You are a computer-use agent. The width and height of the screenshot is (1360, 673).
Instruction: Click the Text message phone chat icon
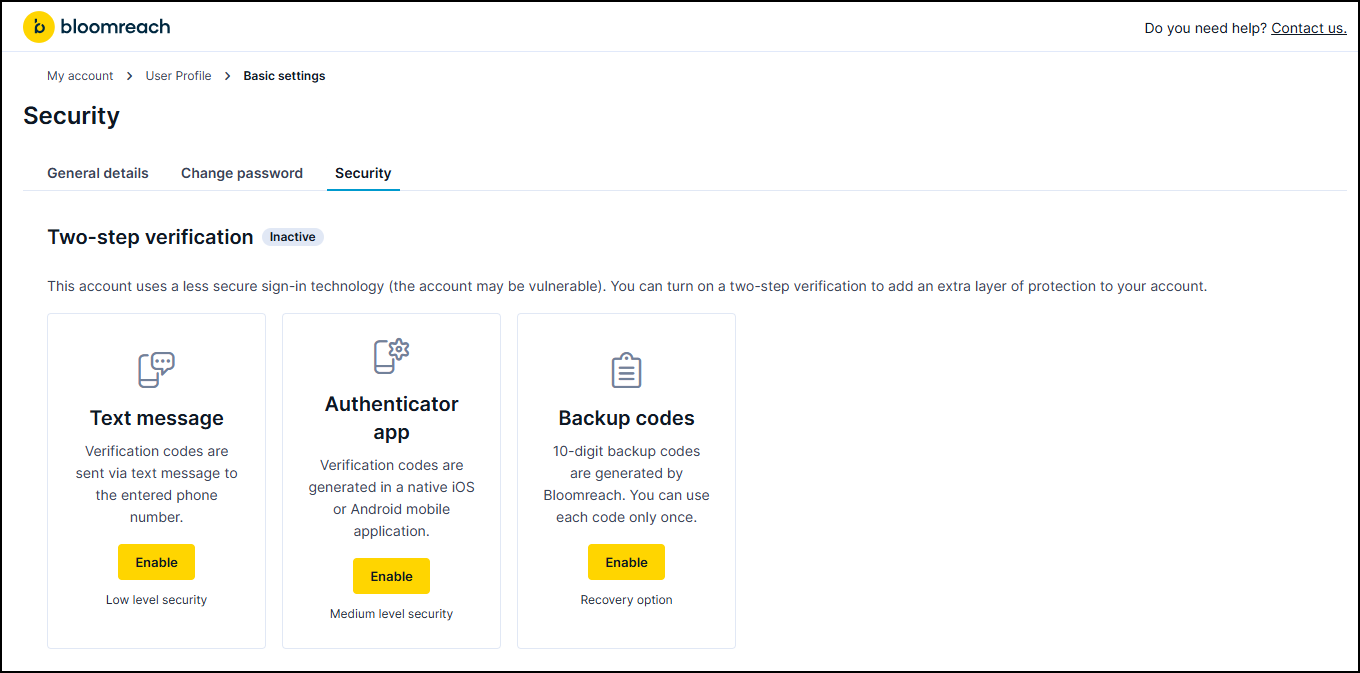point(156,370)
